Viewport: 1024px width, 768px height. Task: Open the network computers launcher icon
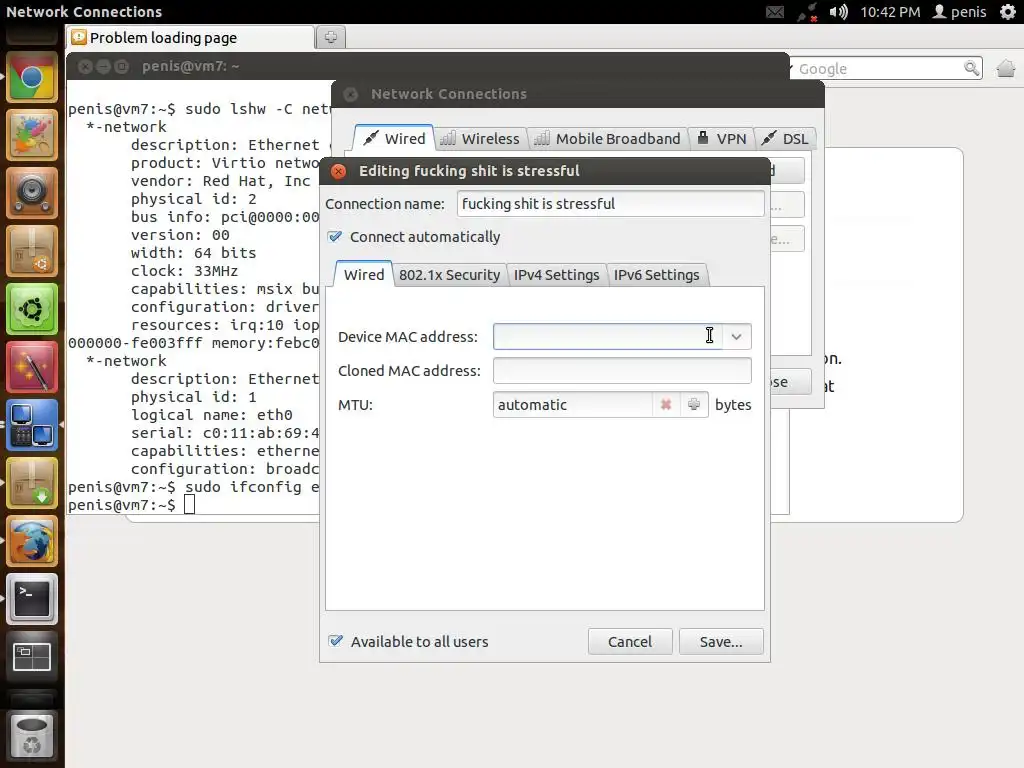pos(31,425)
